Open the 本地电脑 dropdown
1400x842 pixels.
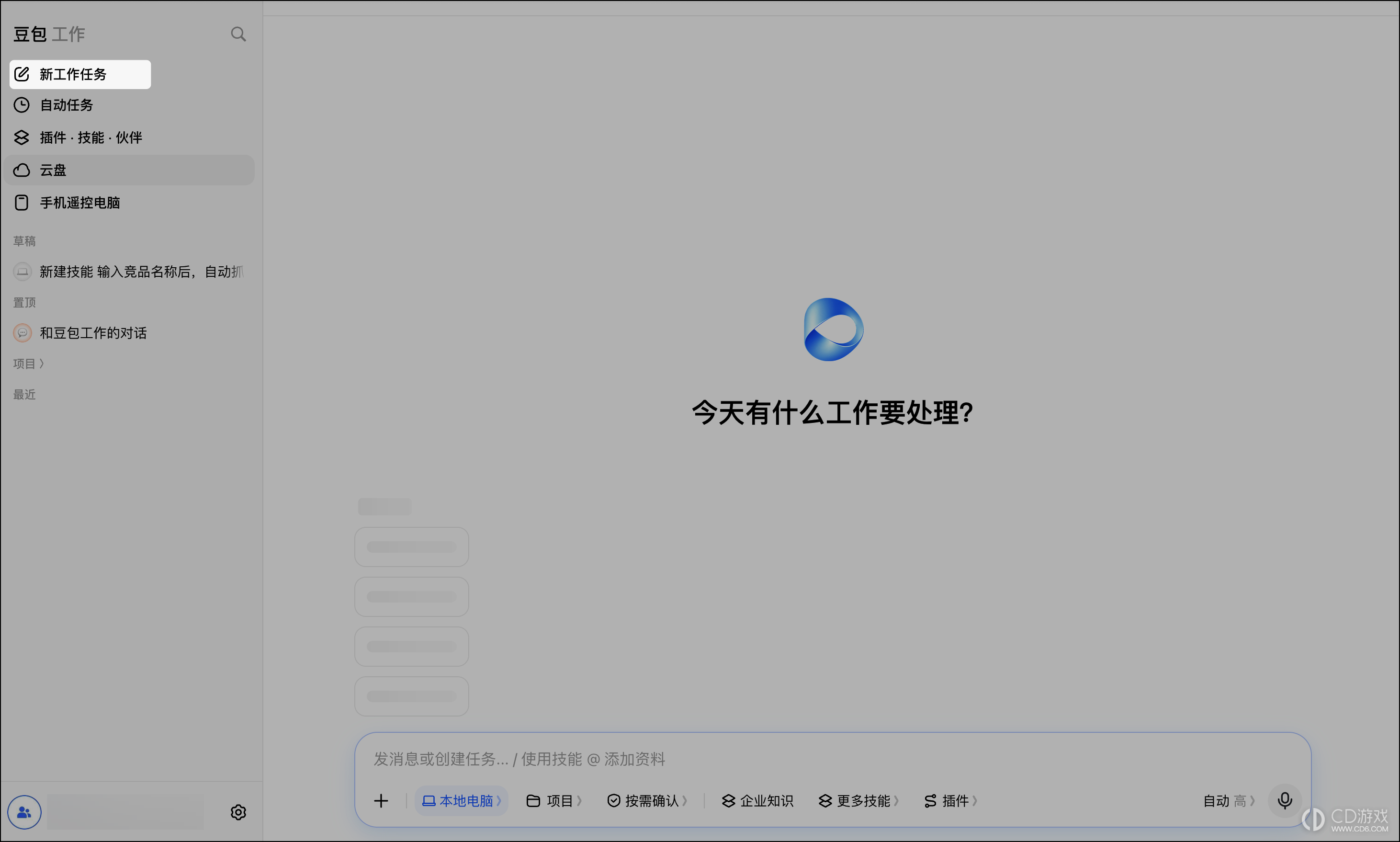461,801
